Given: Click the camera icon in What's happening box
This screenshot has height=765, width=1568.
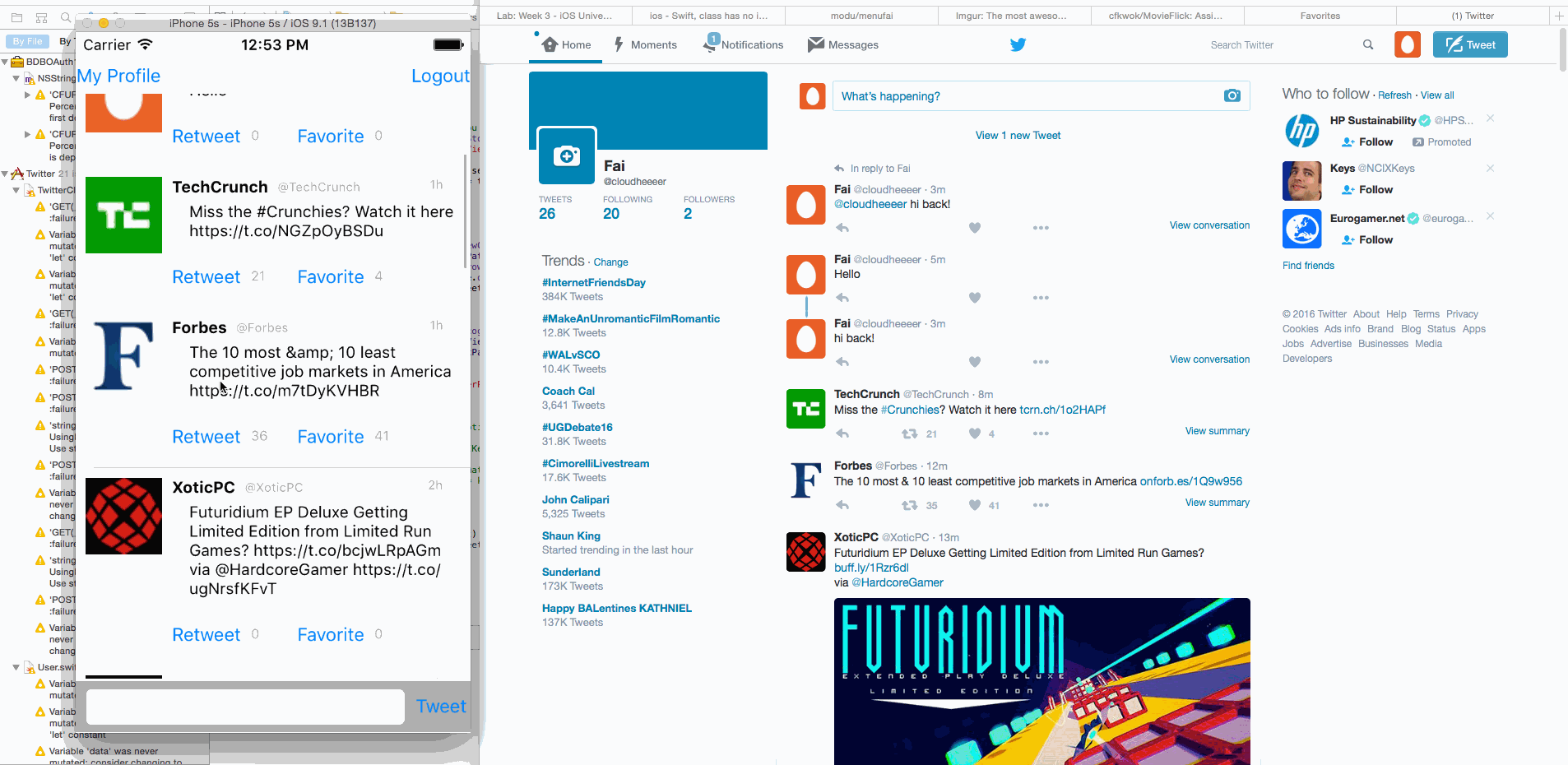Looking at the screenshot, I should point(1232,95).
